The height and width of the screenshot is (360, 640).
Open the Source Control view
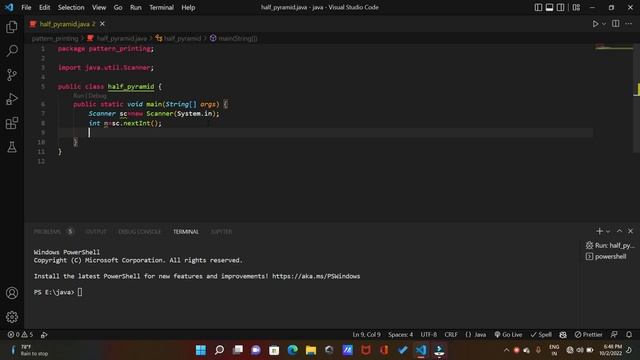point(12,75)
